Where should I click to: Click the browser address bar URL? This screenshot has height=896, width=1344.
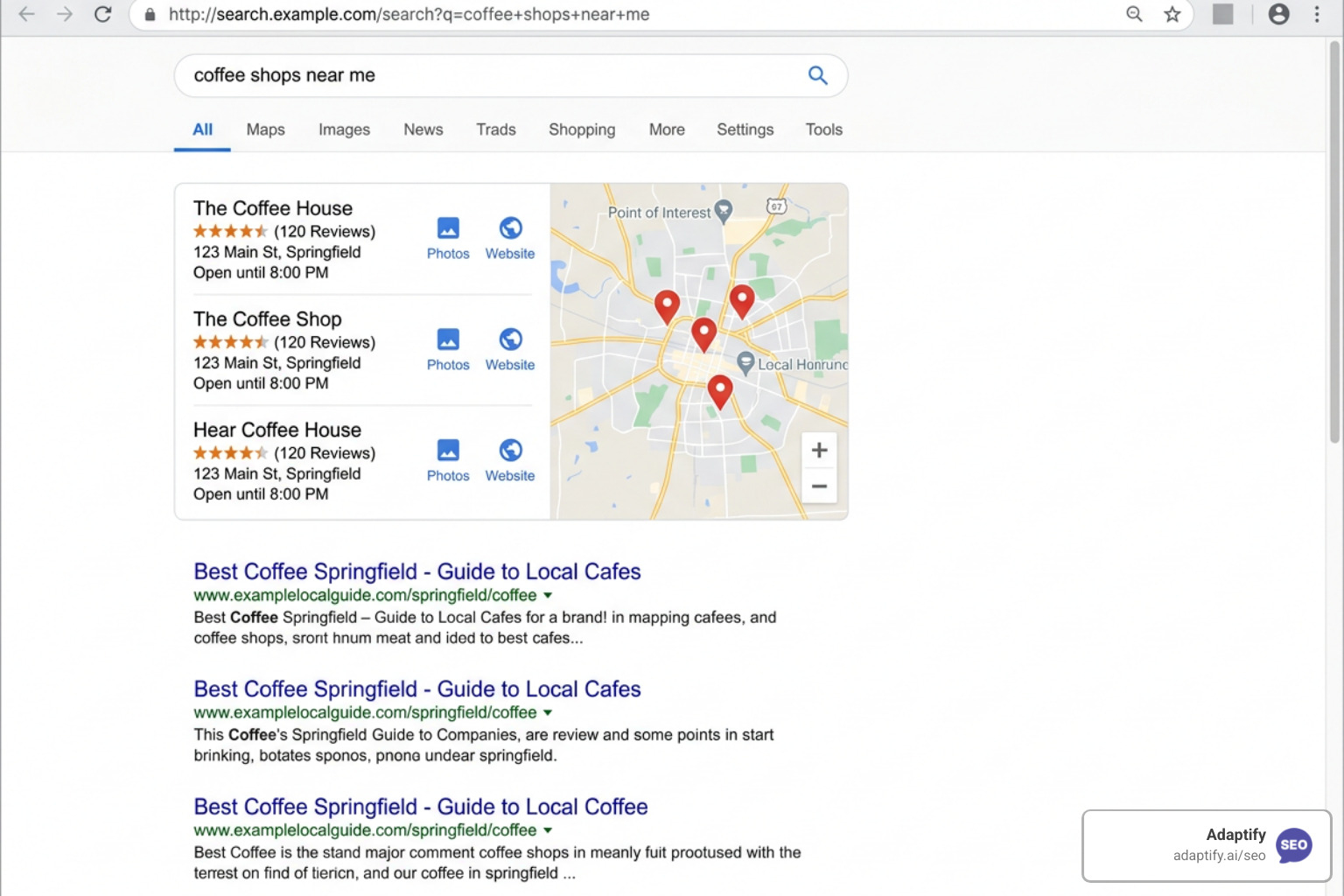(x=409, y=14)
